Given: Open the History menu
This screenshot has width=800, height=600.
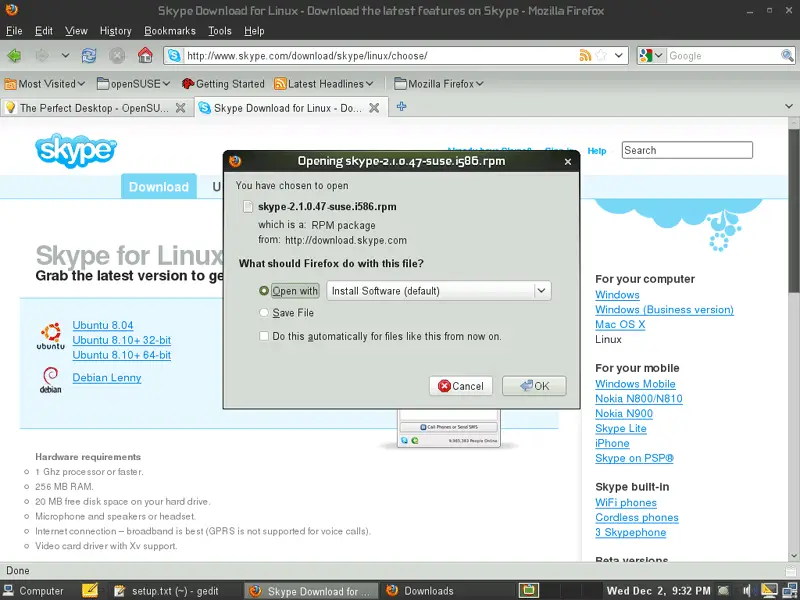Looking at the screenshot, I should 115,31.
